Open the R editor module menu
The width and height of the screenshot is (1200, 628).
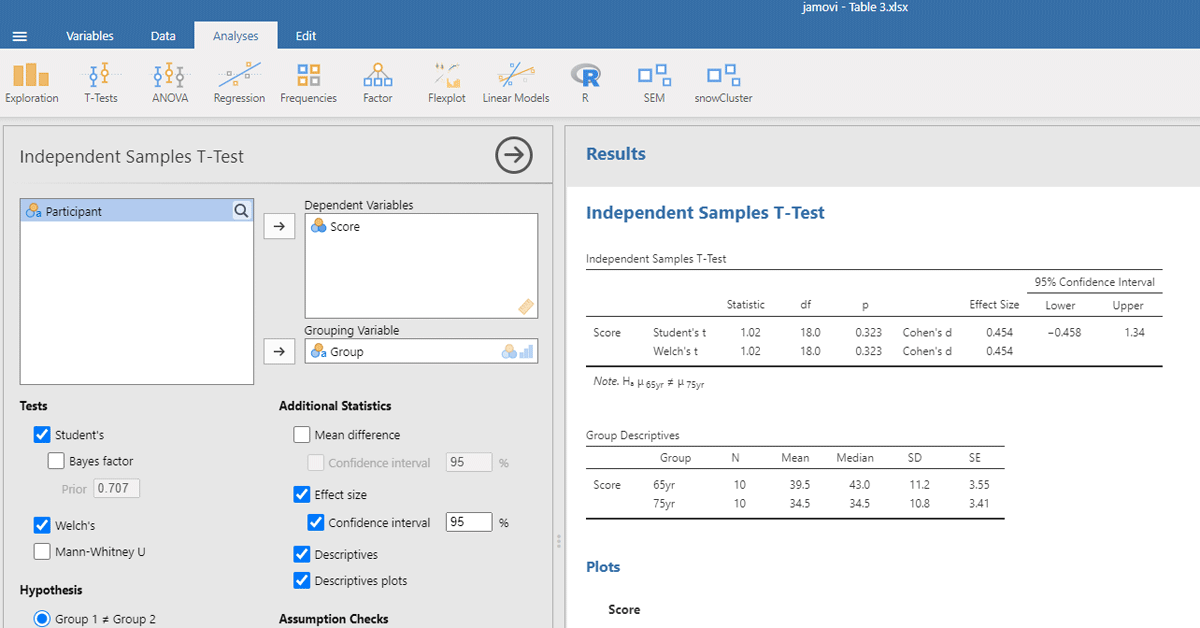[585, 82]
